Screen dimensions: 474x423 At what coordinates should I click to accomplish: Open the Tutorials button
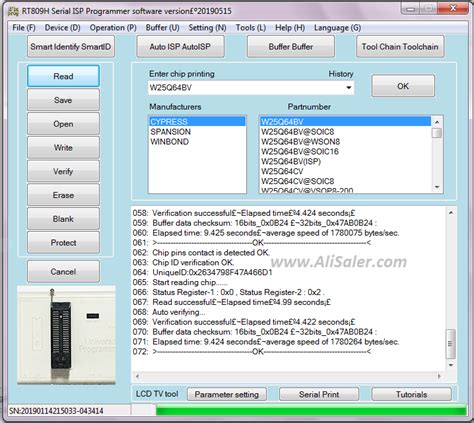coord(412,394)
